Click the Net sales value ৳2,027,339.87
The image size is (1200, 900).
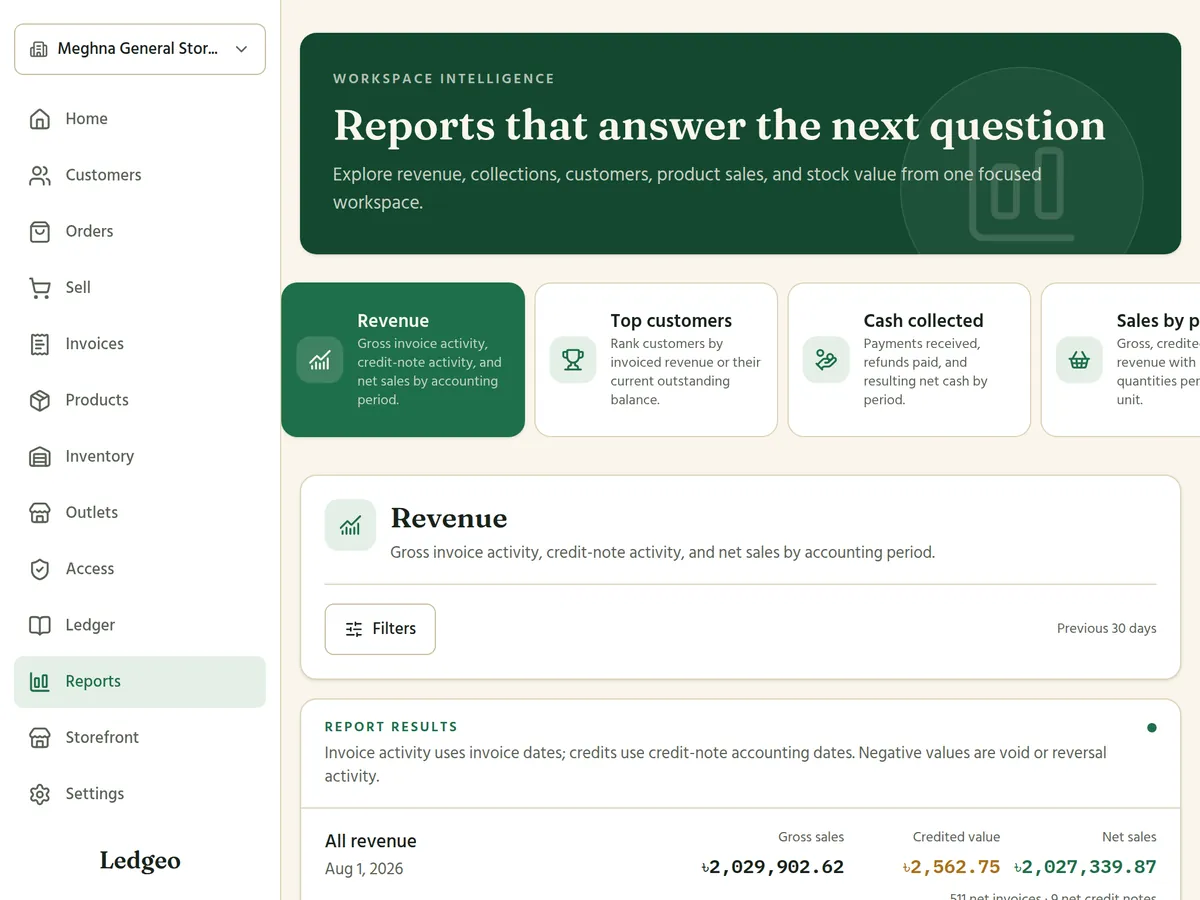pyautogui.click(x=1085, y=867)
